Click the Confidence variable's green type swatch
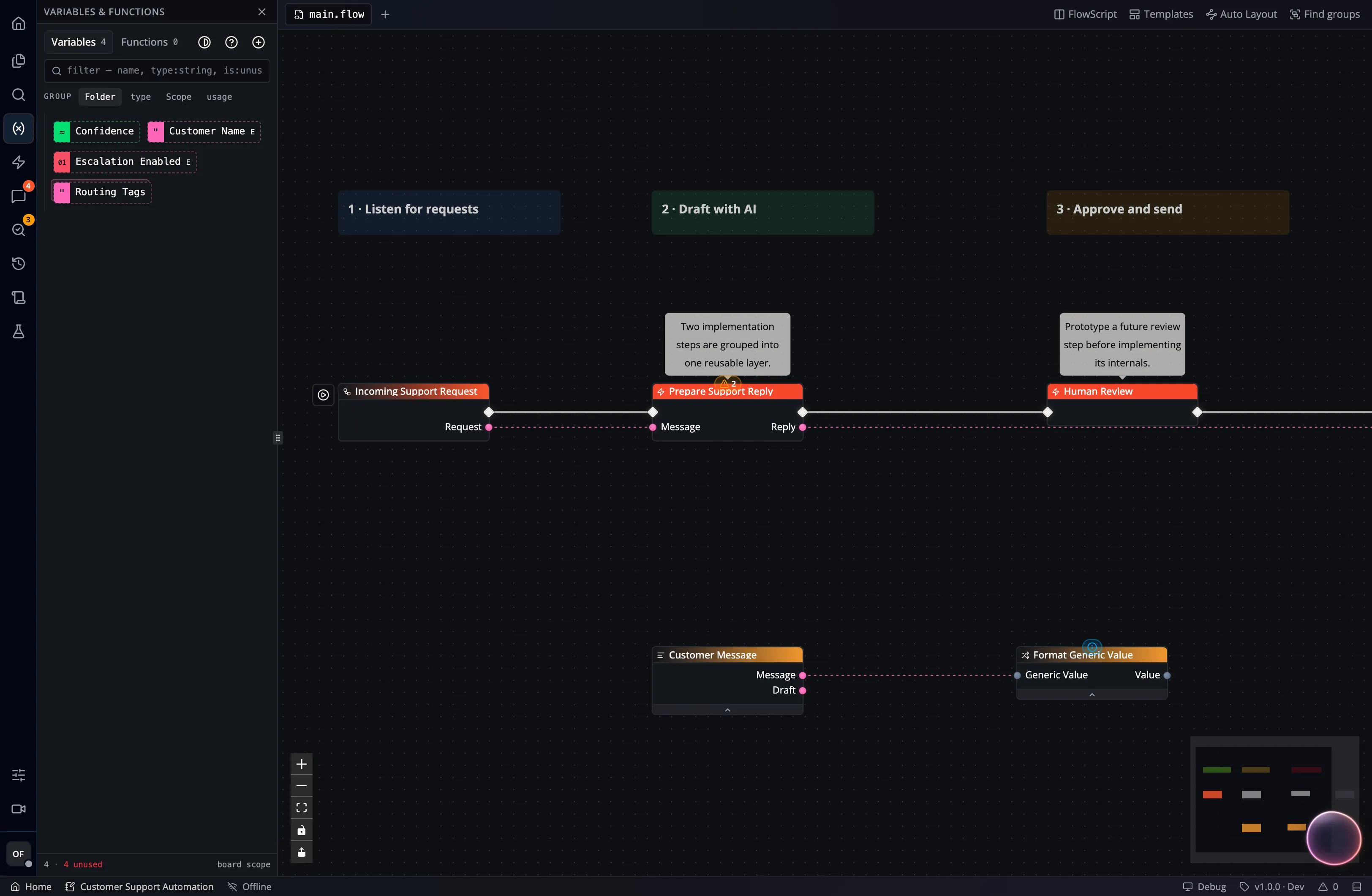 (62, 132)
